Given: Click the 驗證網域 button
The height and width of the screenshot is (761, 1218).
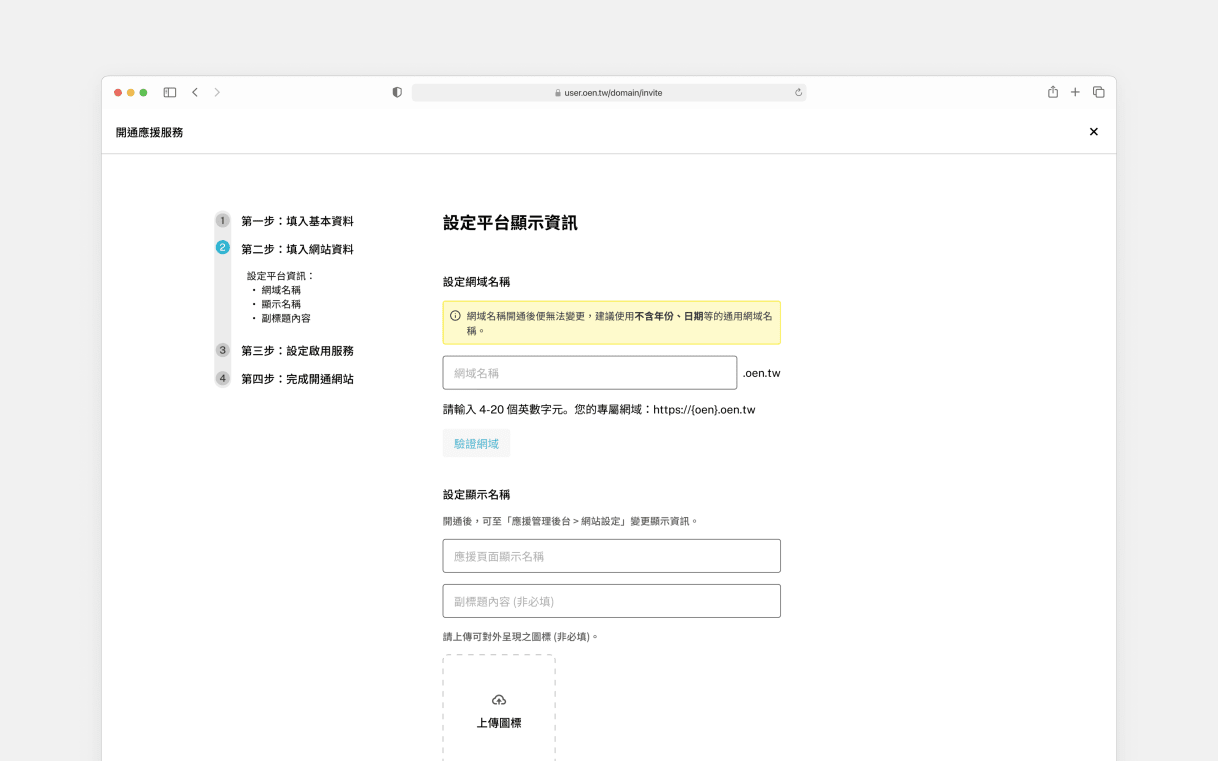Looking at the screenshot, I should click(476, 444).
